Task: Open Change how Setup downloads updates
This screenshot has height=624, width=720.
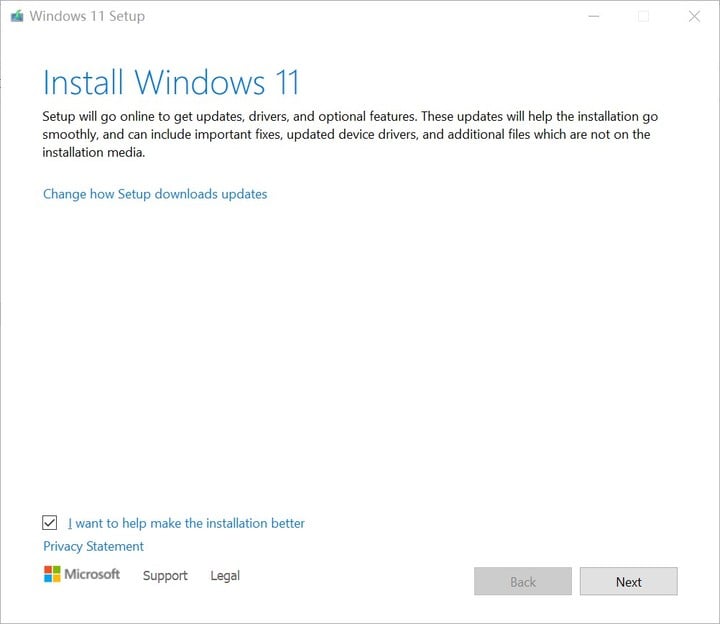Action: point(155,194)
